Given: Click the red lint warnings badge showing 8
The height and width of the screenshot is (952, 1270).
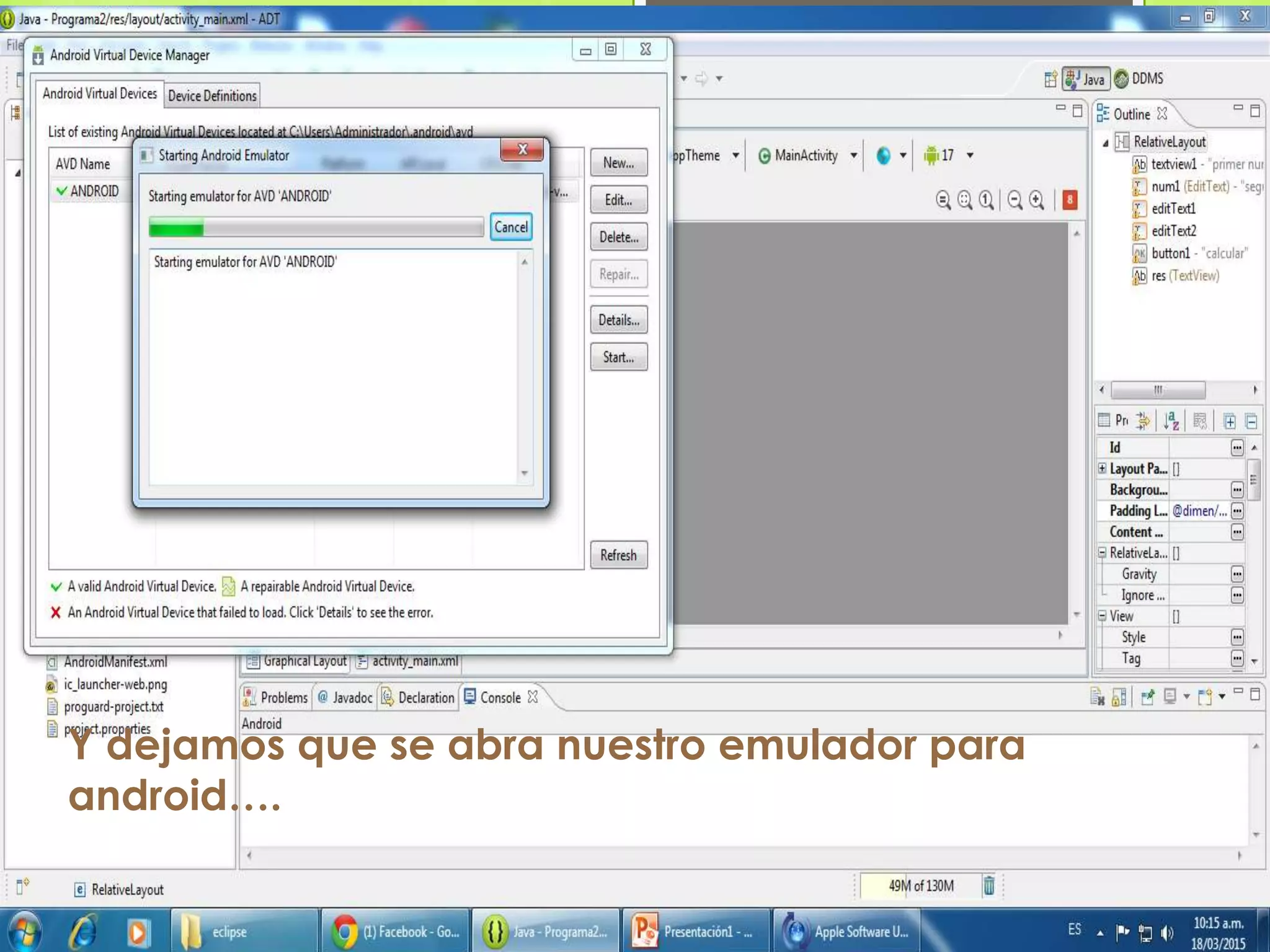Looking at the screenshot, I should point(1070,200).
